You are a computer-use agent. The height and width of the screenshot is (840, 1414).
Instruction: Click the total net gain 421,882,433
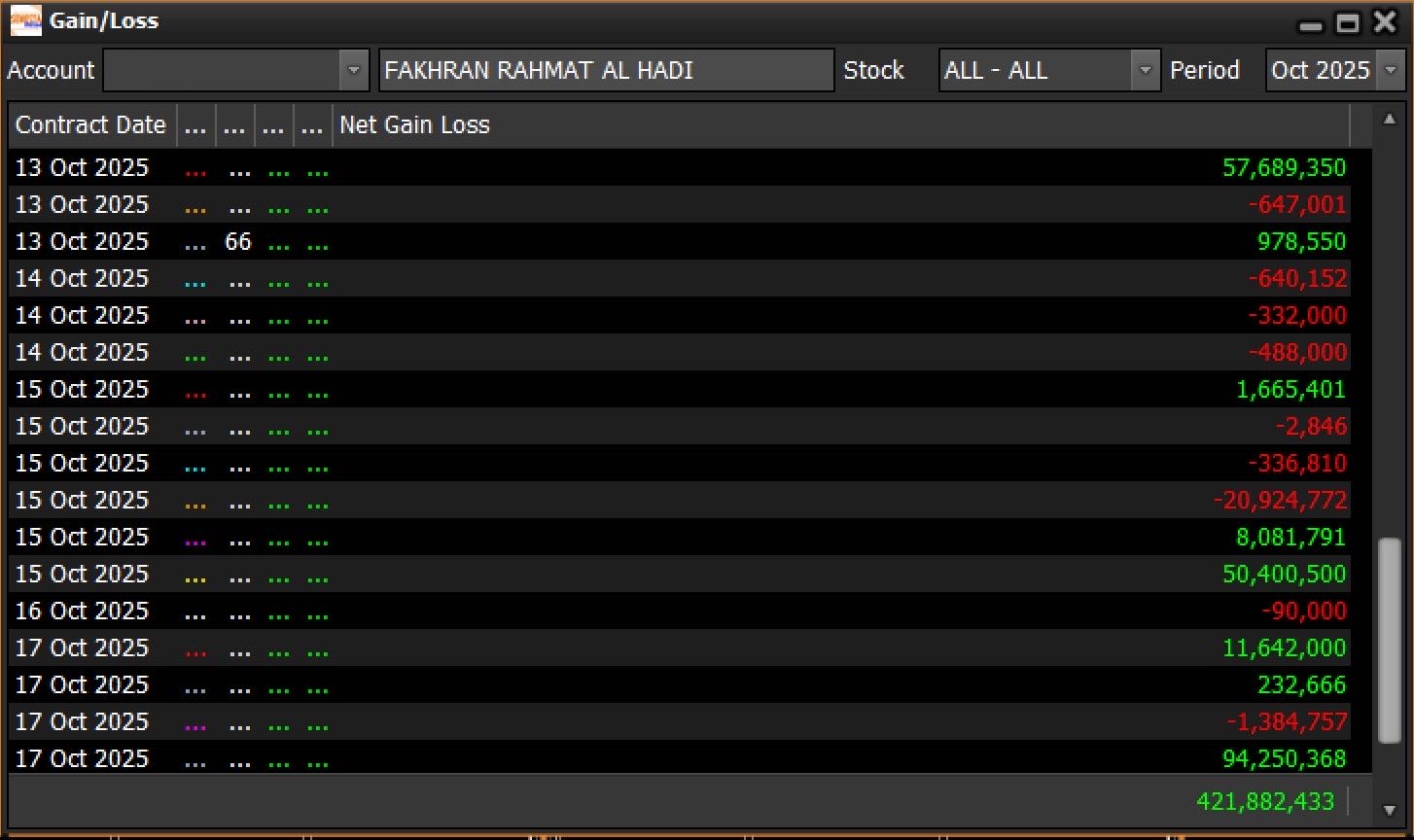(x=1265, y=801)
